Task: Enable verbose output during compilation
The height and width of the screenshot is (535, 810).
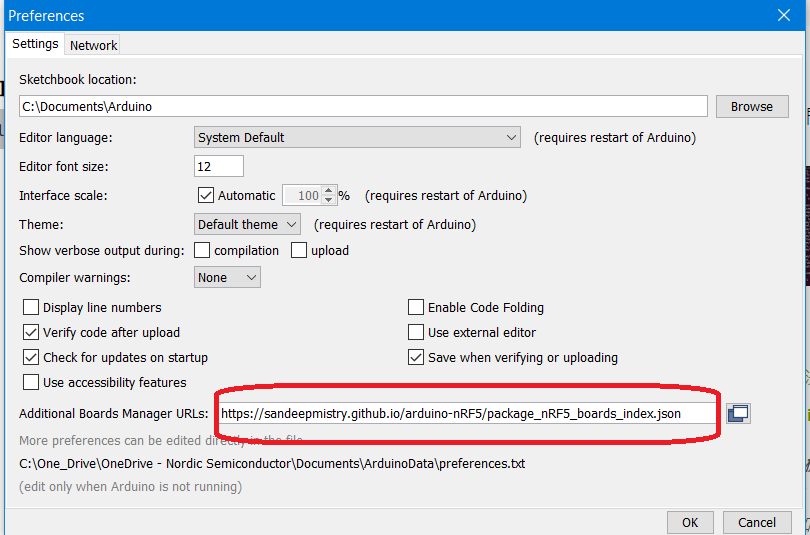Action: tap(202, 251)
